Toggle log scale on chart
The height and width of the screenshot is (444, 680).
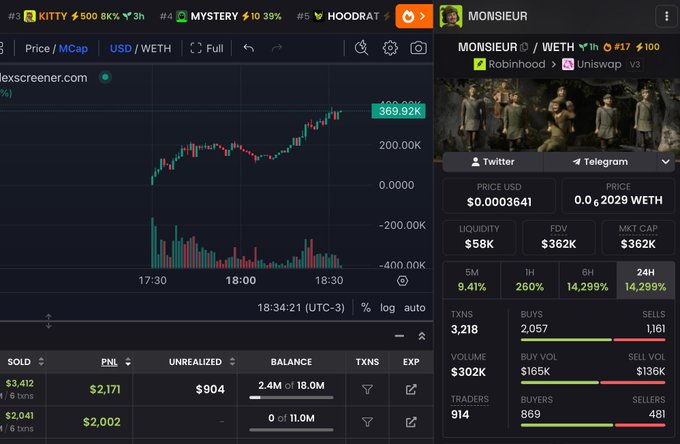(387, 307)
